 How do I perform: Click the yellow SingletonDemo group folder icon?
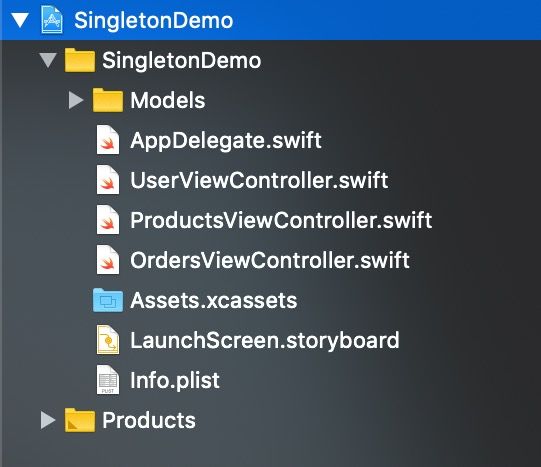point(80,60)
